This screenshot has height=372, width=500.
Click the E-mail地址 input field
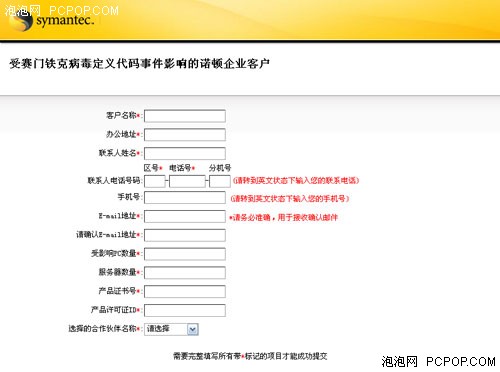pyautogui.click(x=185, y=216)
